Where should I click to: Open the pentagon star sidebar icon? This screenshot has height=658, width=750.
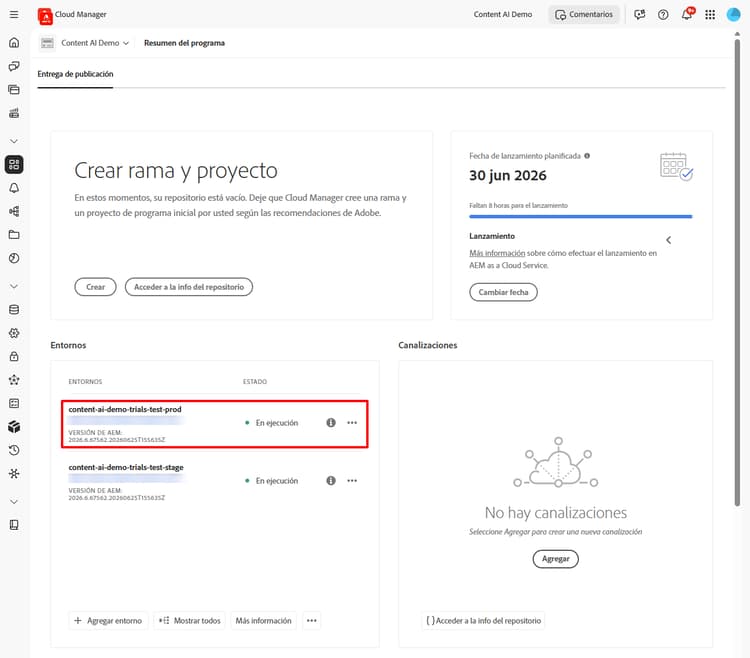pos(14,380)
